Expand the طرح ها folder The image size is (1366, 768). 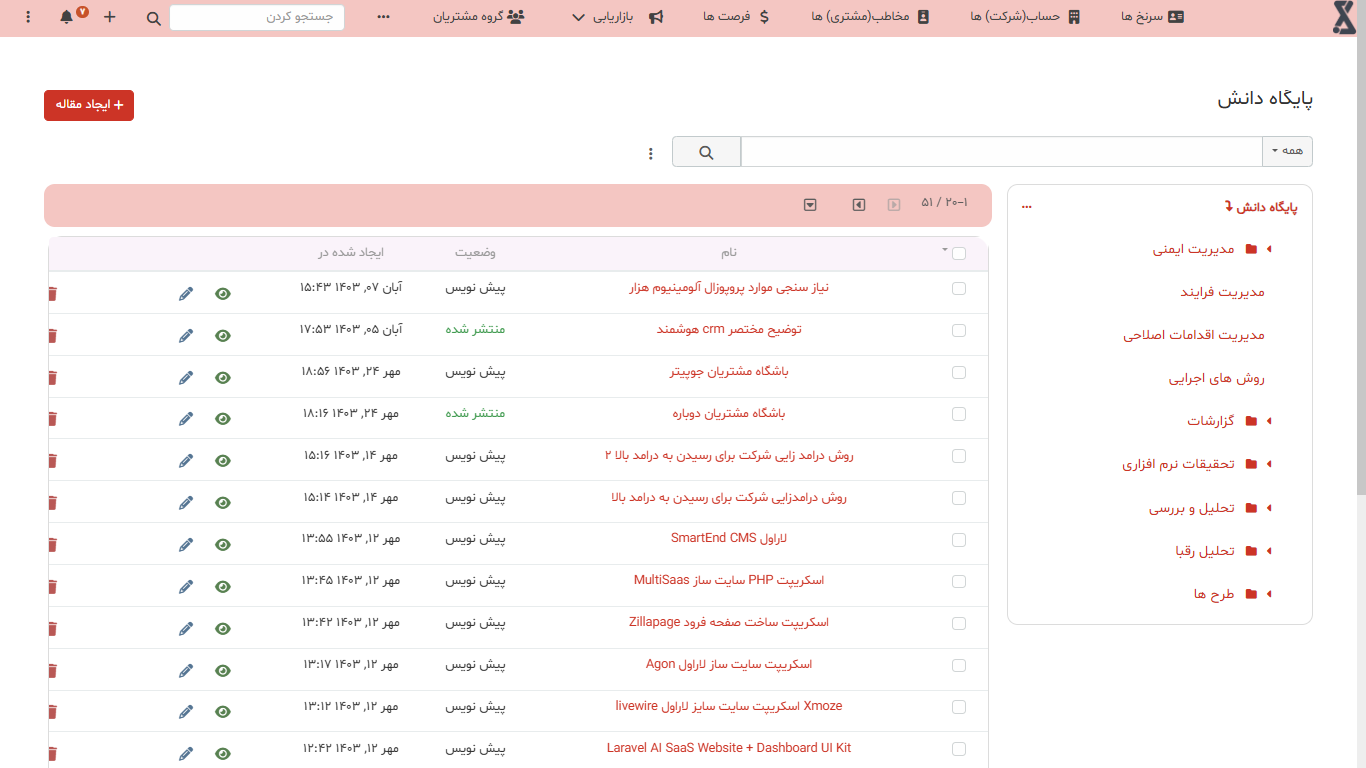(1269, 594)
